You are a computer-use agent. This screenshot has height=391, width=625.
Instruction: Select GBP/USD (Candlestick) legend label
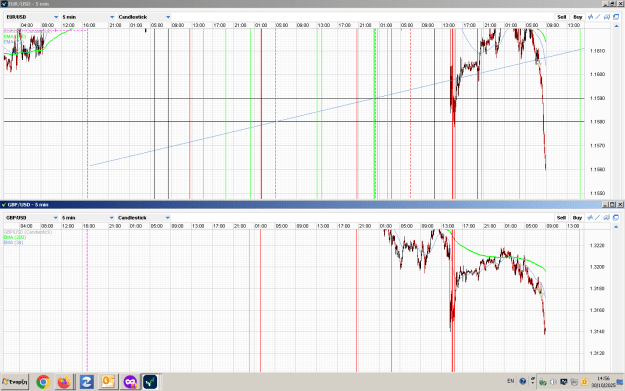coord(28,232)
